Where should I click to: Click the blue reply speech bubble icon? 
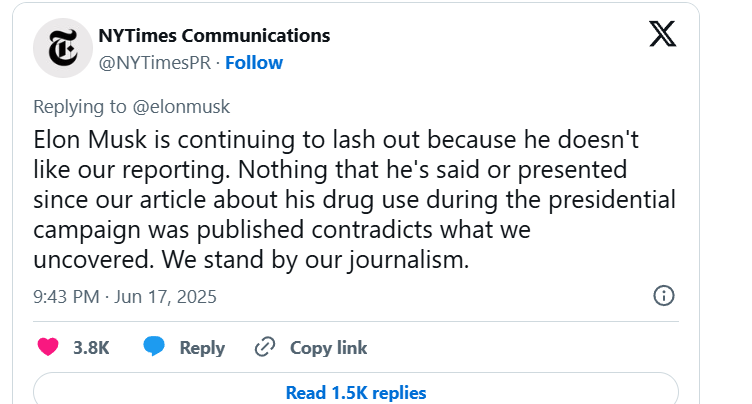(153, 348)
